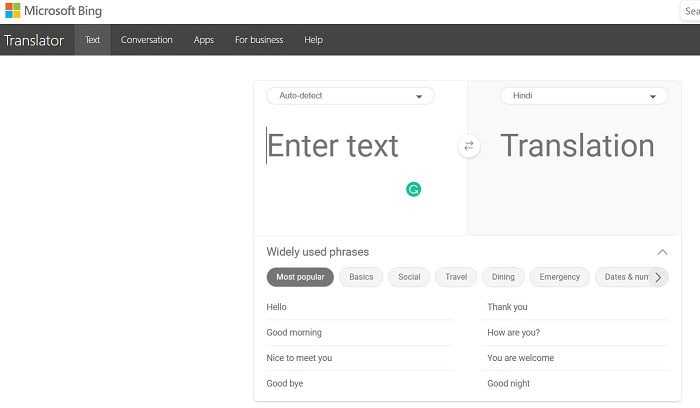The image size is (700, 408).
Task: Open For business page
Action: point(259,40)
